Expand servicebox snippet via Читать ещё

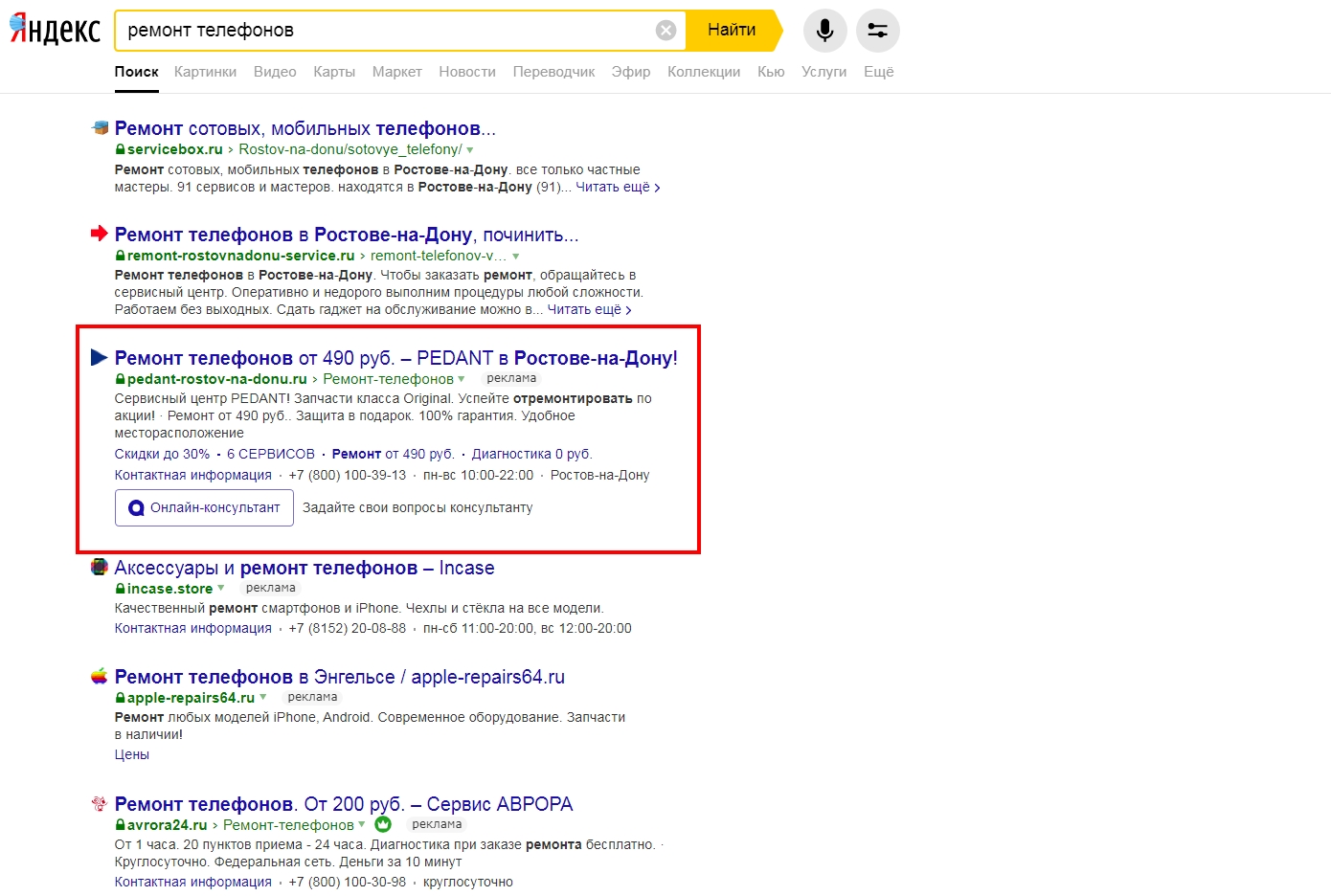618,187
